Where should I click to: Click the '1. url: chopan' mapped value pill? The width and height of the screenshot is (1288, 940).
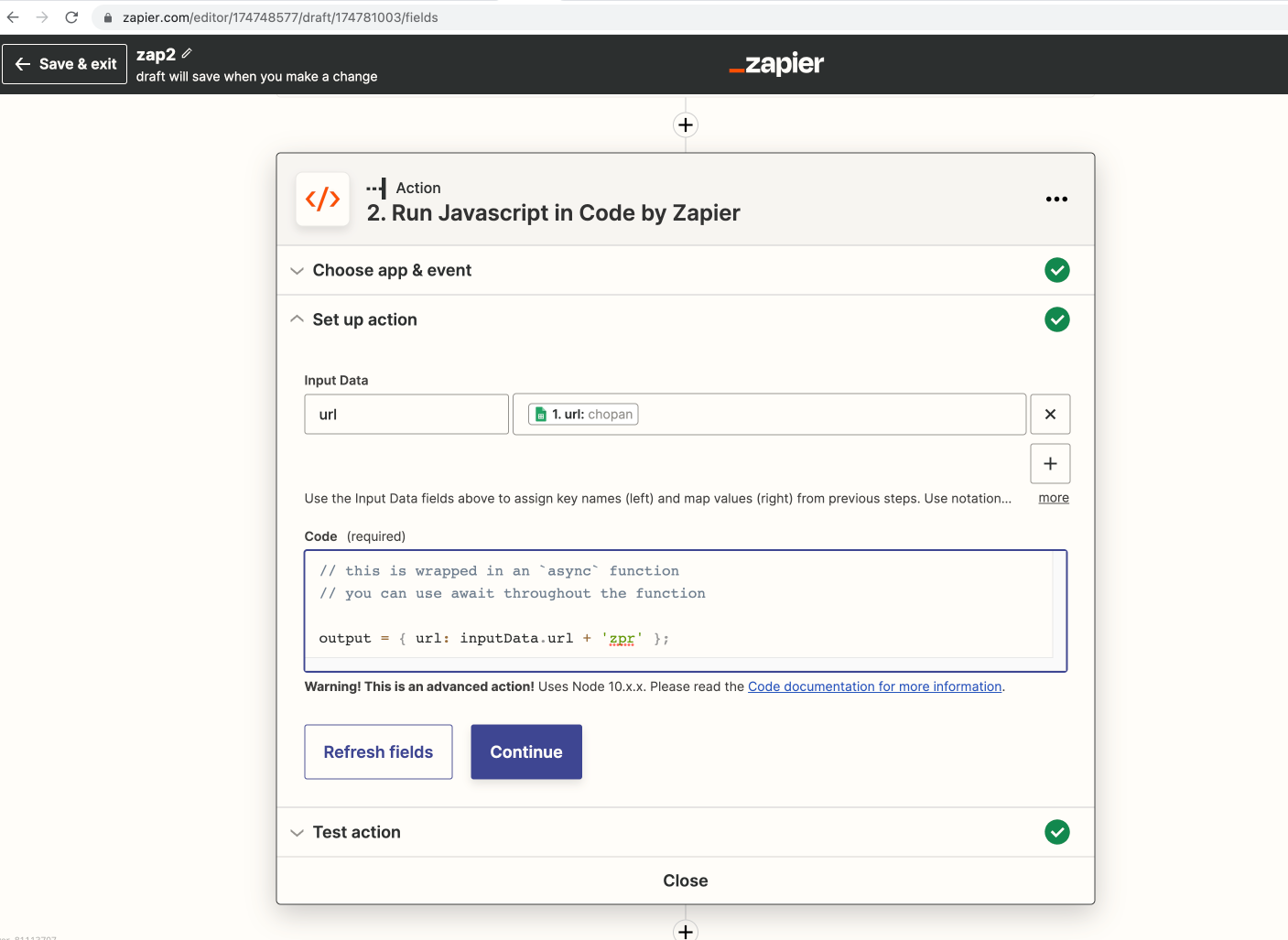[583, 415]
